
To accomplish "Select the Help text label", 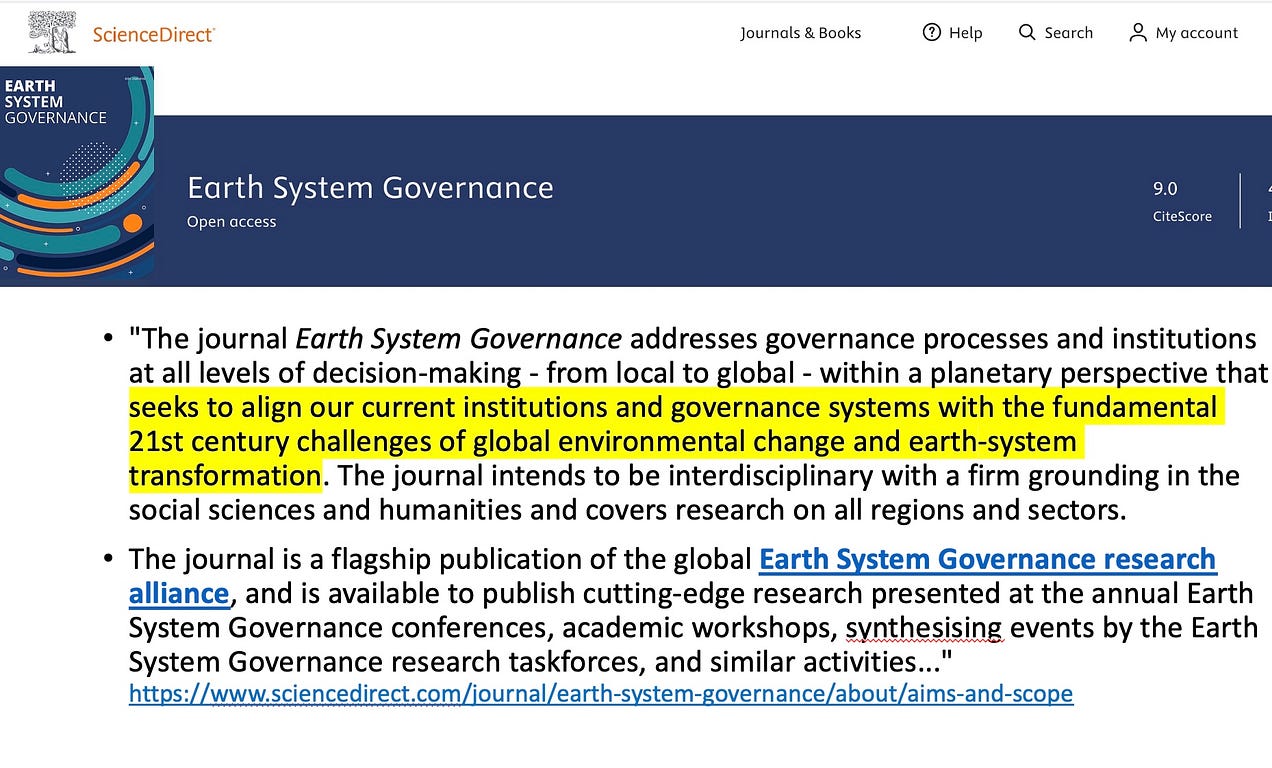I will pyautogui.click(x=966, y=33).
